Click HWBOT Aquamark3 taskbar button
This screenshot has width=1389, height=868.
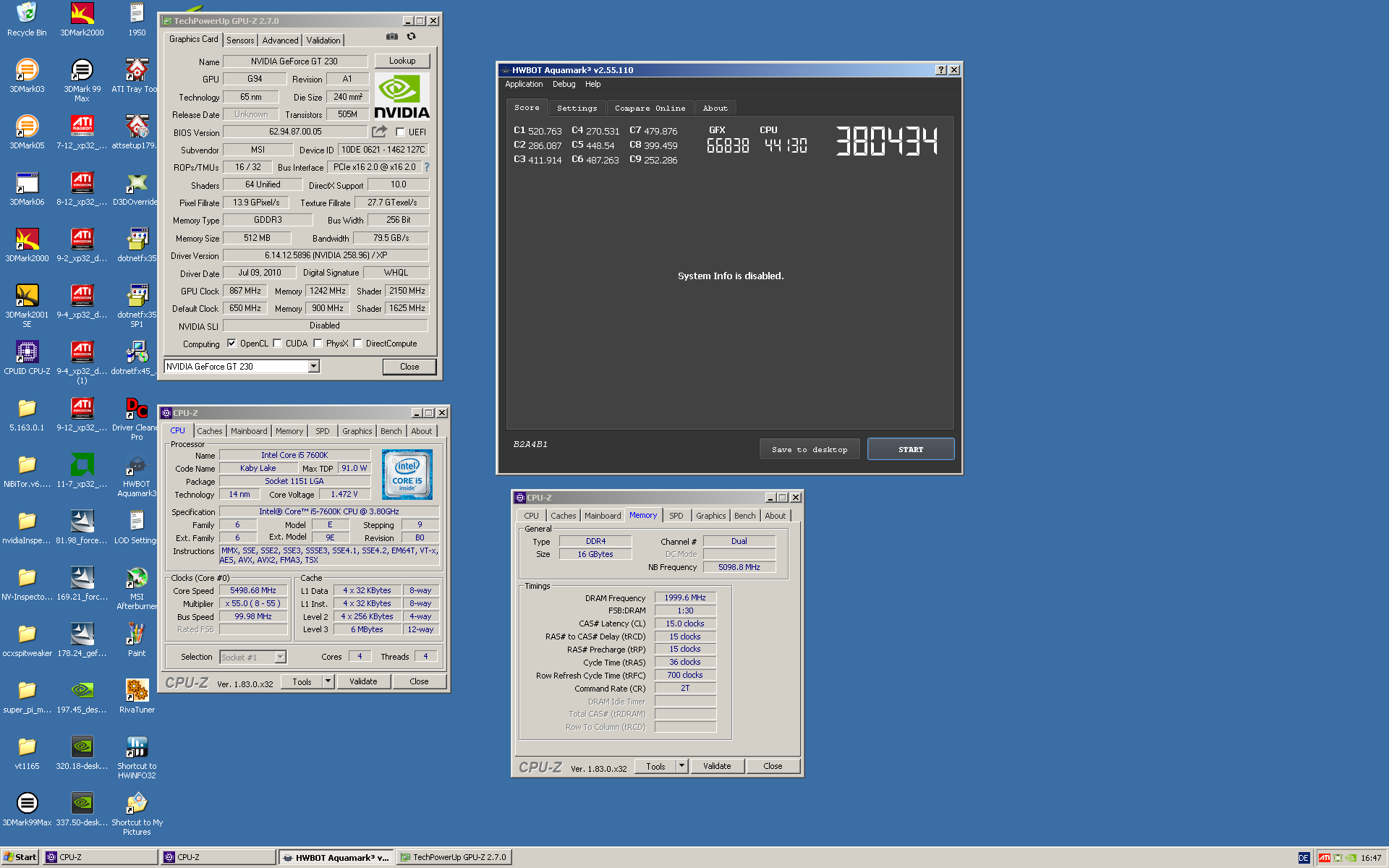(337, 857)
